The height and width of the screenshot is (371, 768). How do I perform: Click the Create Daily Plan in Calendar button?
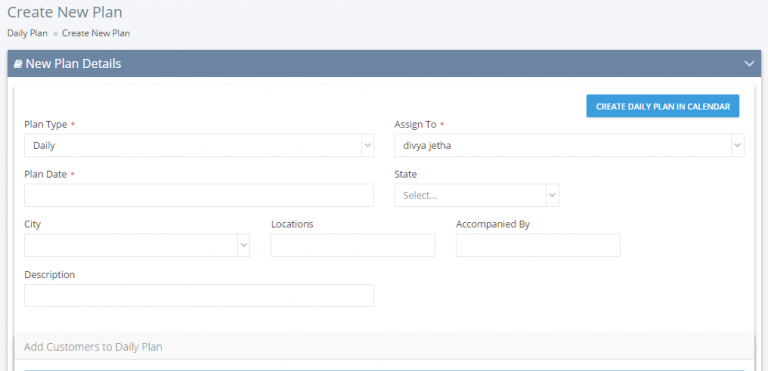click(x=663, y=106)
